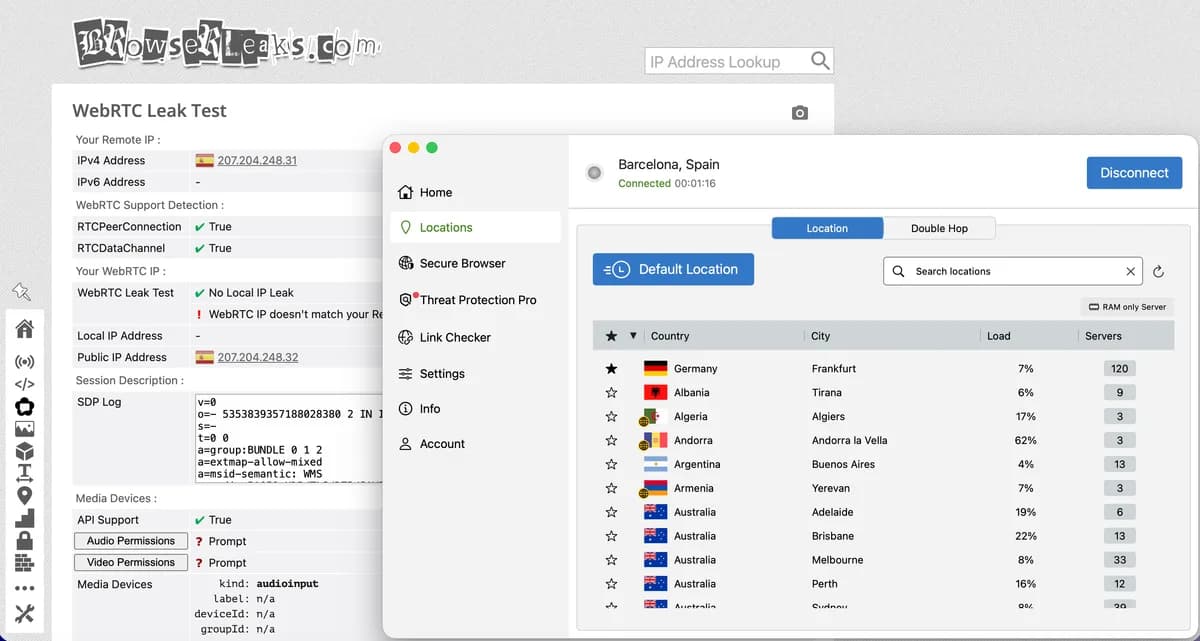
Task: Favorite the Australia Melbourne server star
Action: coord(611,561)
